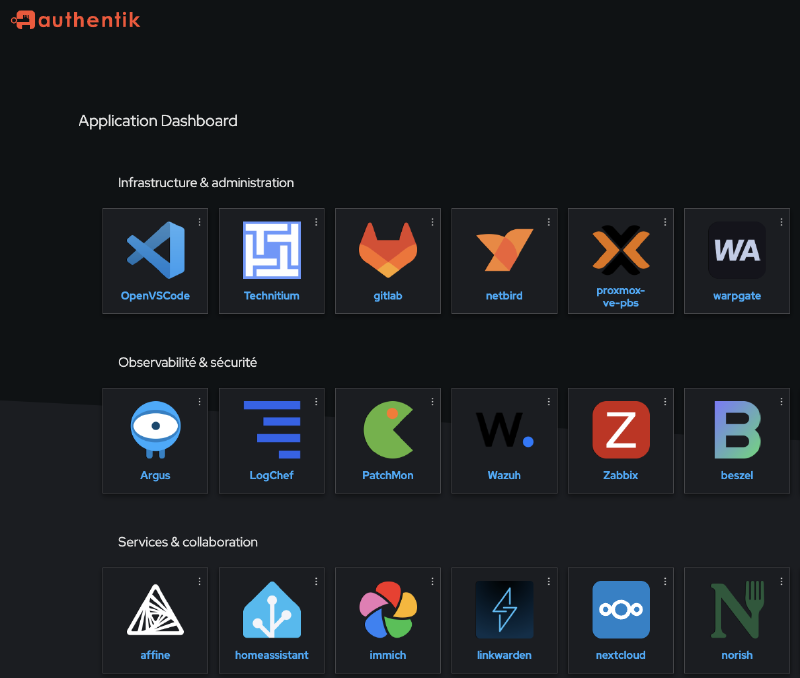
Task: Open proxmox-ve-pbs card three-dot menu
Action: coord(665,222)
